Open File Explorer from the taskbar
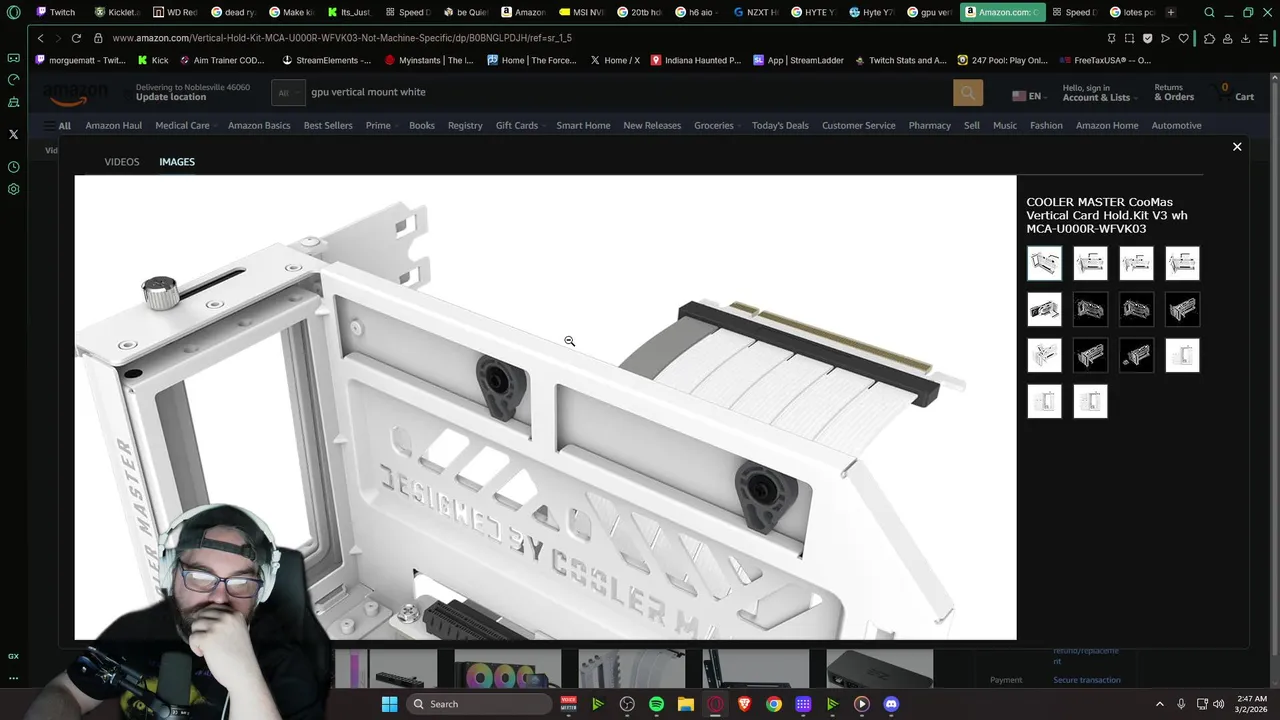 click(685, 704)
